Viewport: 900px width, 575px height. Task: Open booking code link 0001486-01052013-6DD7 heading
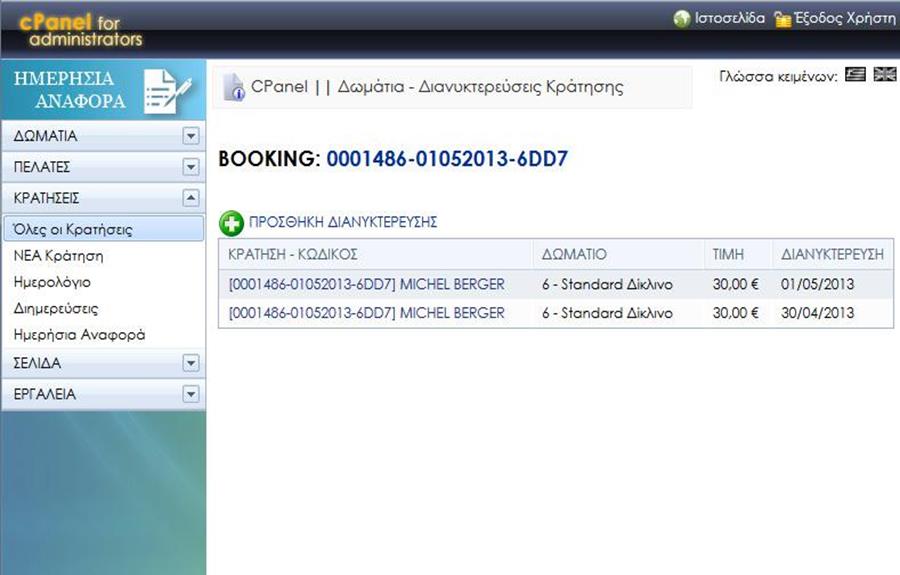(447, 159)
